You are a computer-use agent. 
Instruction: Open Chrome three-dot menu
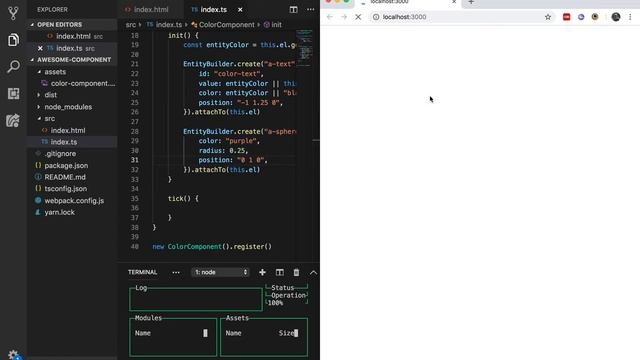pos(630,17)
